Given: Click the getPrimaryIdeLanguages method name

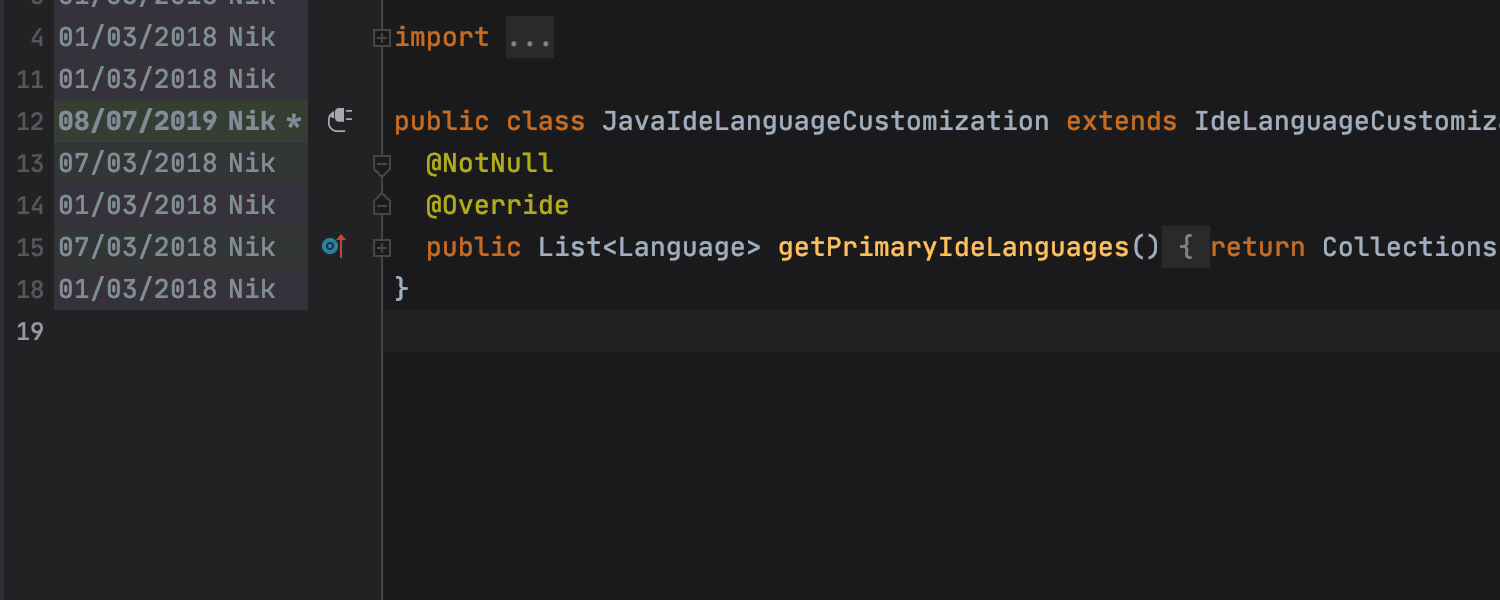Looking at the screenshot, I should coord(953,247).
